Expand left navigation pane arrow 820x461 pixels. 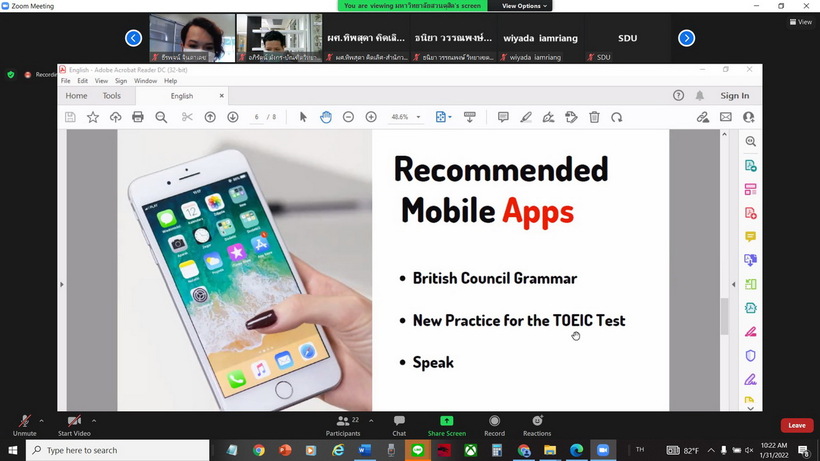pyautogui.click(x=62, y=284)
